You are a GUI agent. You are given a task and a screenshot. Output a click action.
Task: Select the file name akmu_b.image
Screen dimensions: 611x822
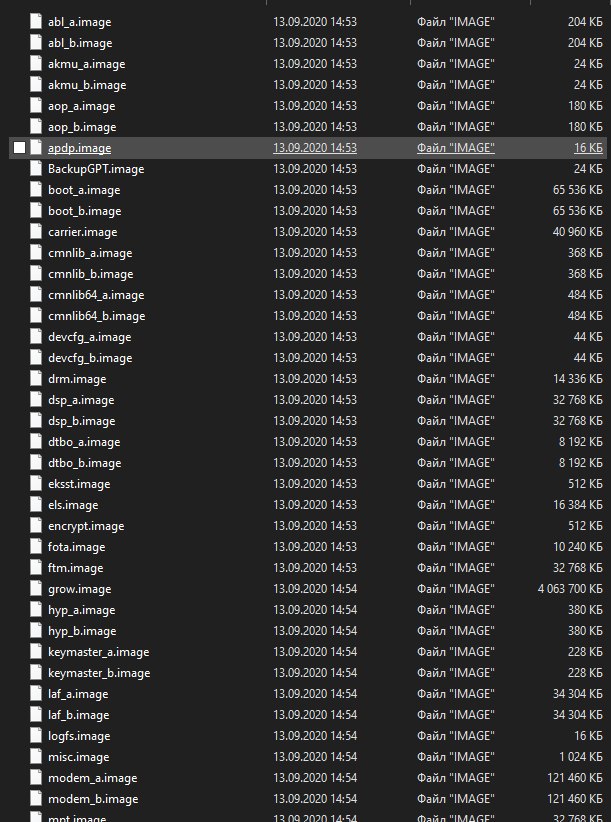point(87,85)
